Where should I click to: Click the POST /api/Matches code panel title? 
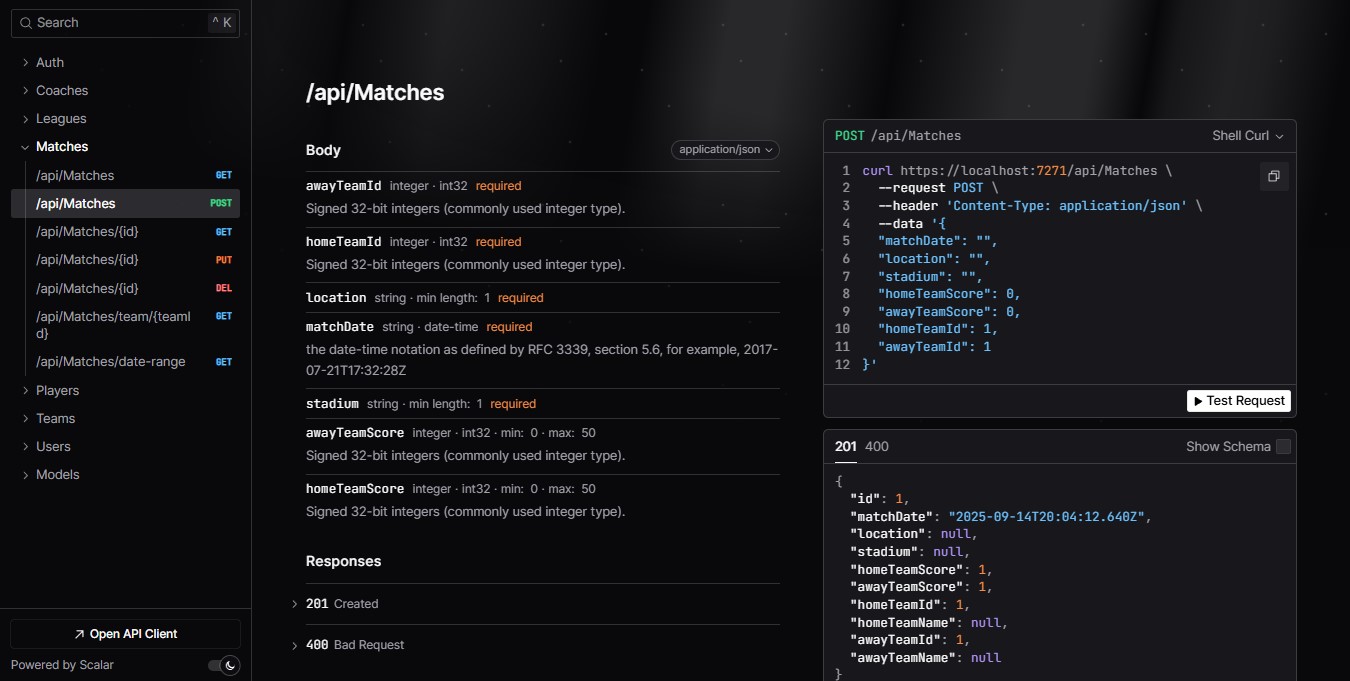click(x=898, y=136)
